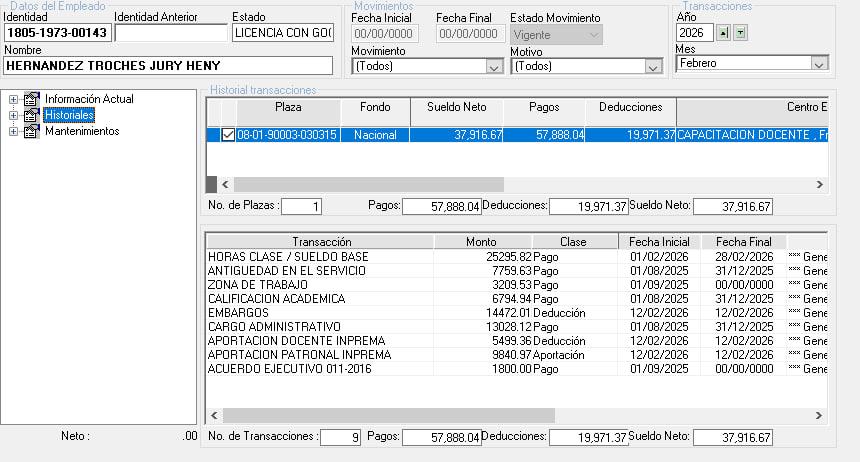The width and height of the screenshot is (860, 462).
Task: Click the Información Actual tree icon
Action: 31,99
